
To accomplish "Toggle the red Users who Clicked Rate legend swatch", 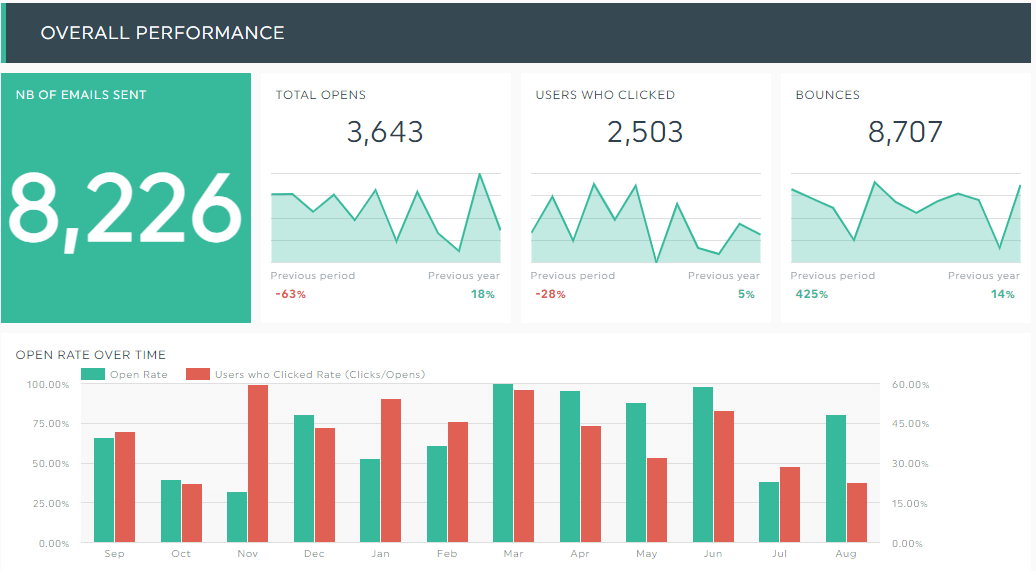I will coord(198,374).
